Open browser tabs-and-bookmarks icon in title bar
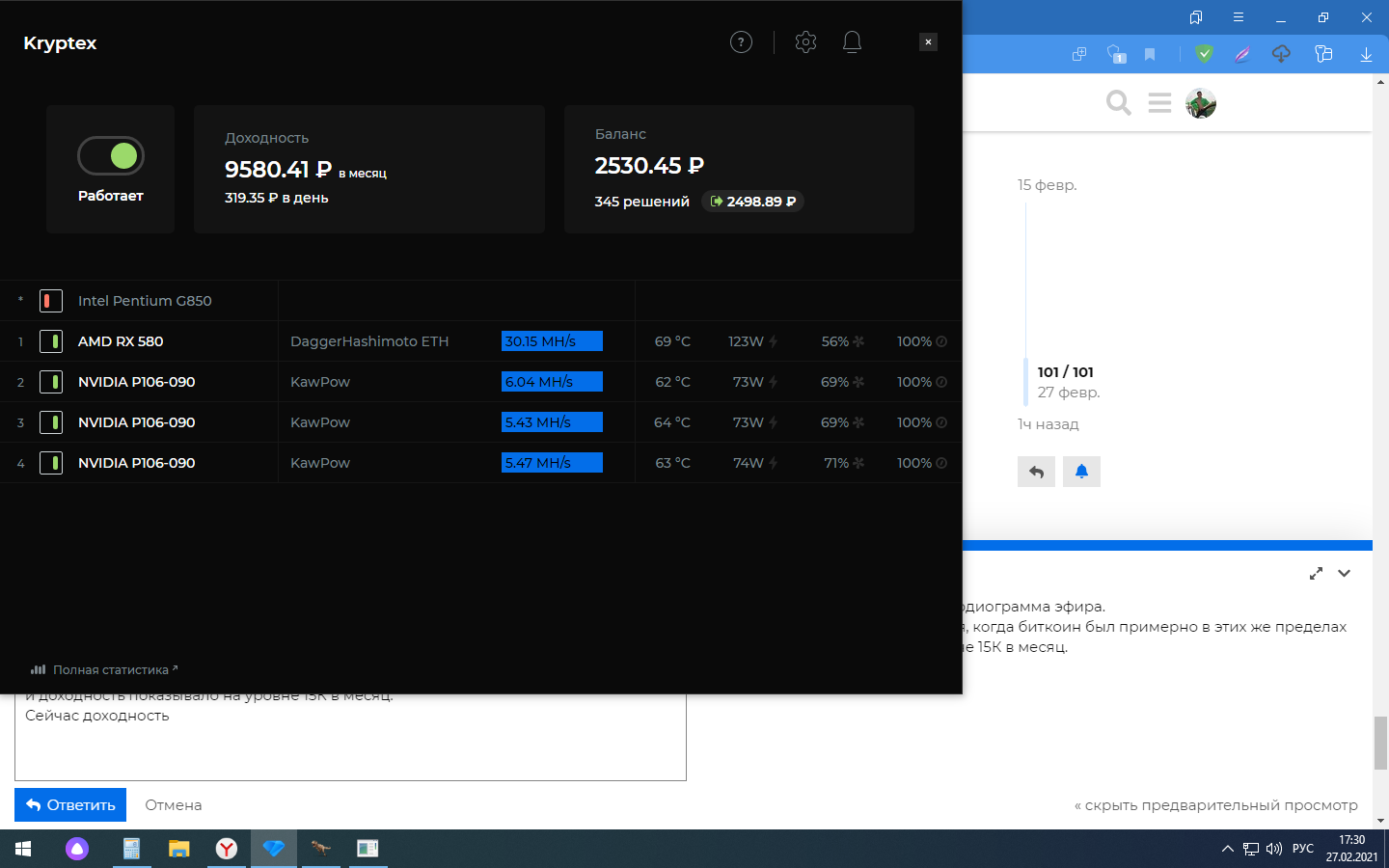Image resolution: width=1389 pixels, height=868 pixels. coord(1196,17)
